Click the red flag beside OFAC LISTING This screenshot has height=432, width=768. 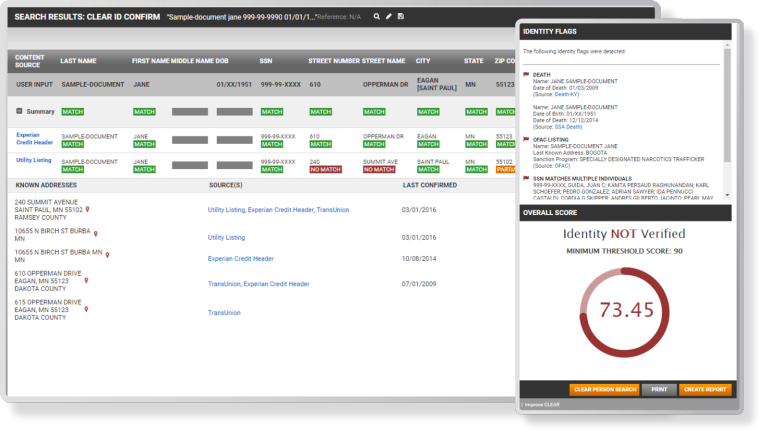pyautogui.click(x=527, y=140)
